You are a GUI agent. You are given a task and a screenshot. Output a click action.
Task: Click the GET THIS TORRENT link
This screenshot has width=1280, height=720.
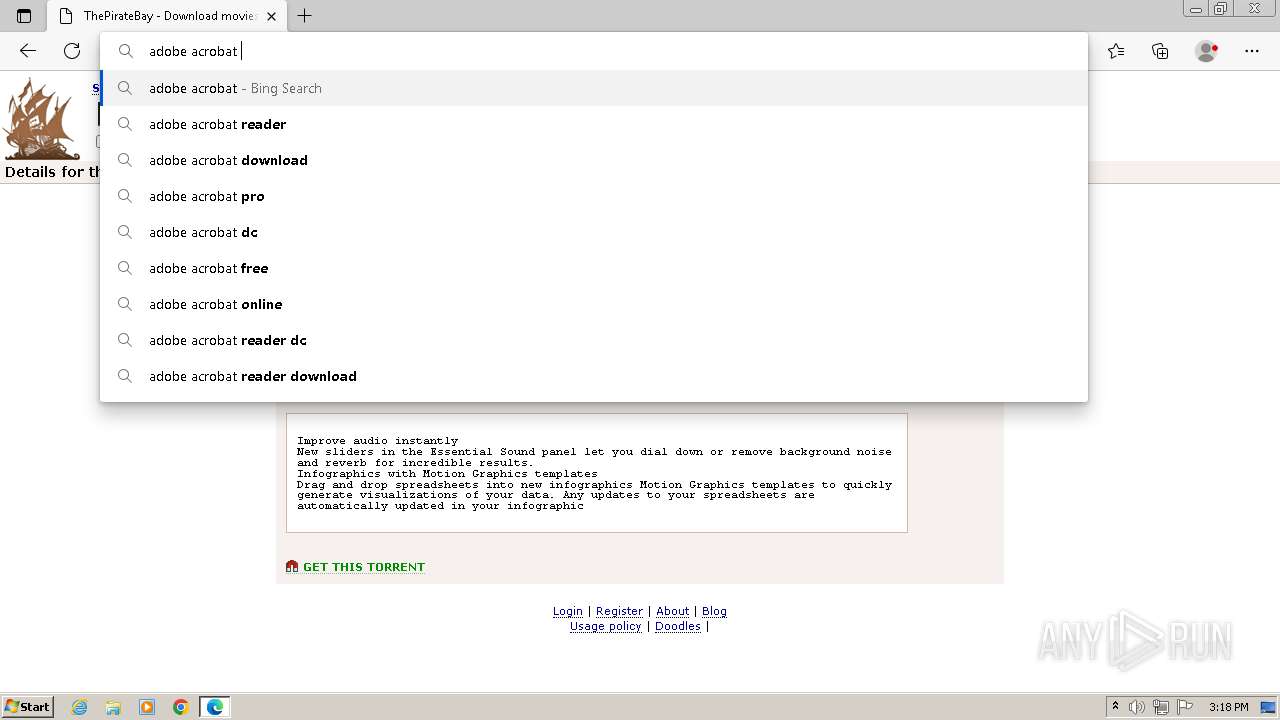(x=364, y=567)
